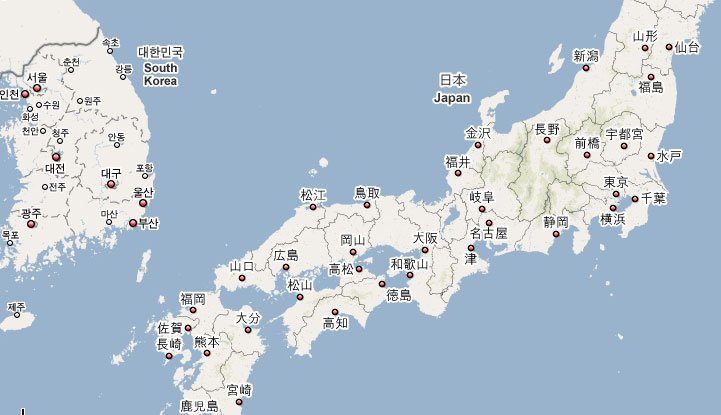Click the Fukuoka (福岡) city marker
Image resolution: width=721 pixels, height=415 pixels.
click(x=193, y=311)
